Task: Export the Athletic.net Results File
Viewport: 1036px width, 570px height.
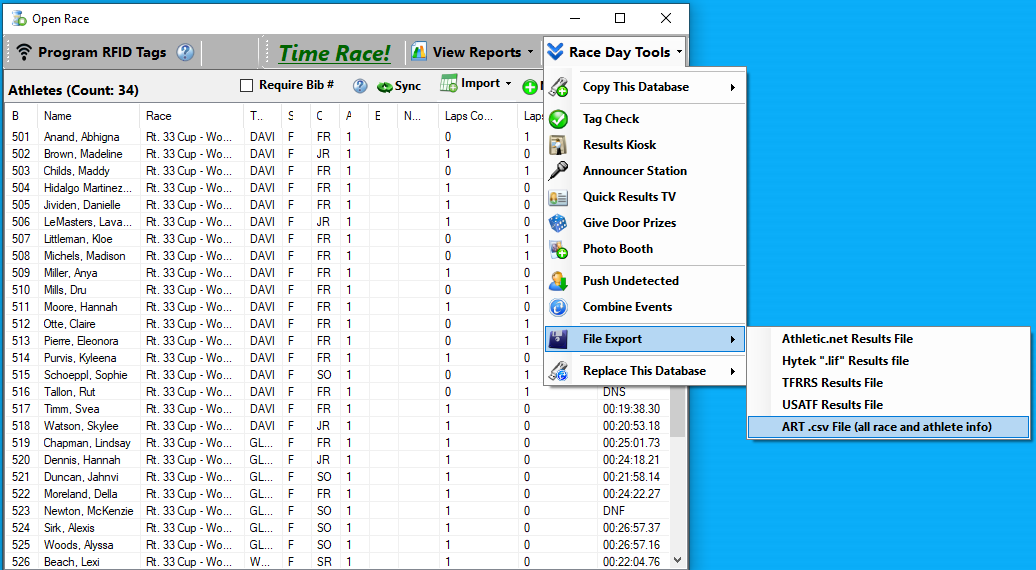Action: (889, 339)
